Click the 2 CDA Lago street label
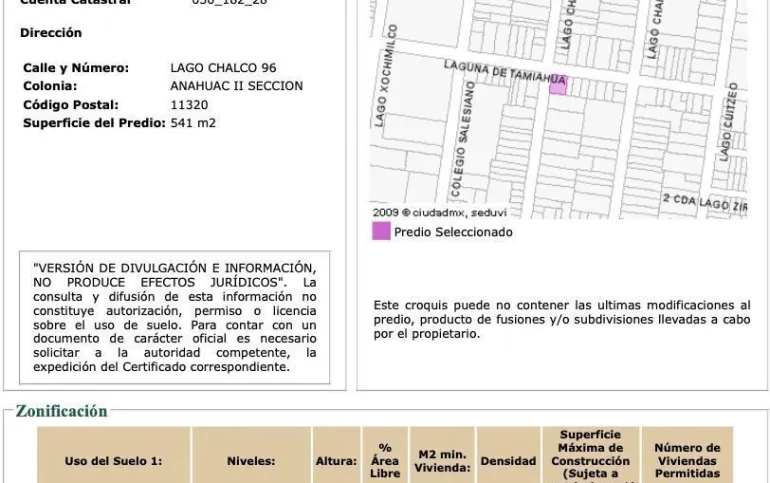770x483 pixels. click(704, 203)
